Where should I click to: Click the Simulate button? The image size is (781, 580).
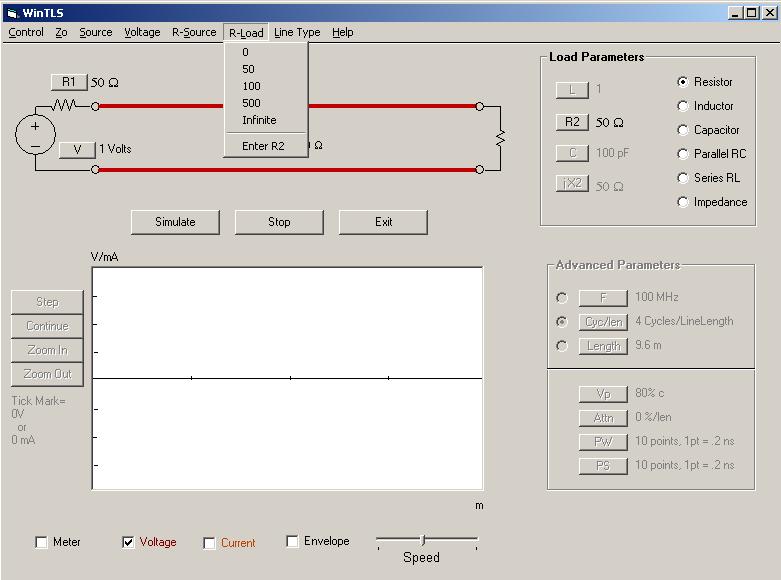(x=175, y=222)
